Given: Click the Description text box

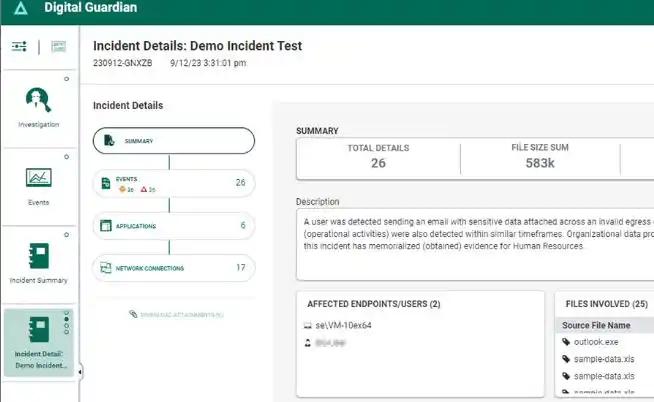Looking at the screenshot, I should pyautogui.click(x=475, y=245).
